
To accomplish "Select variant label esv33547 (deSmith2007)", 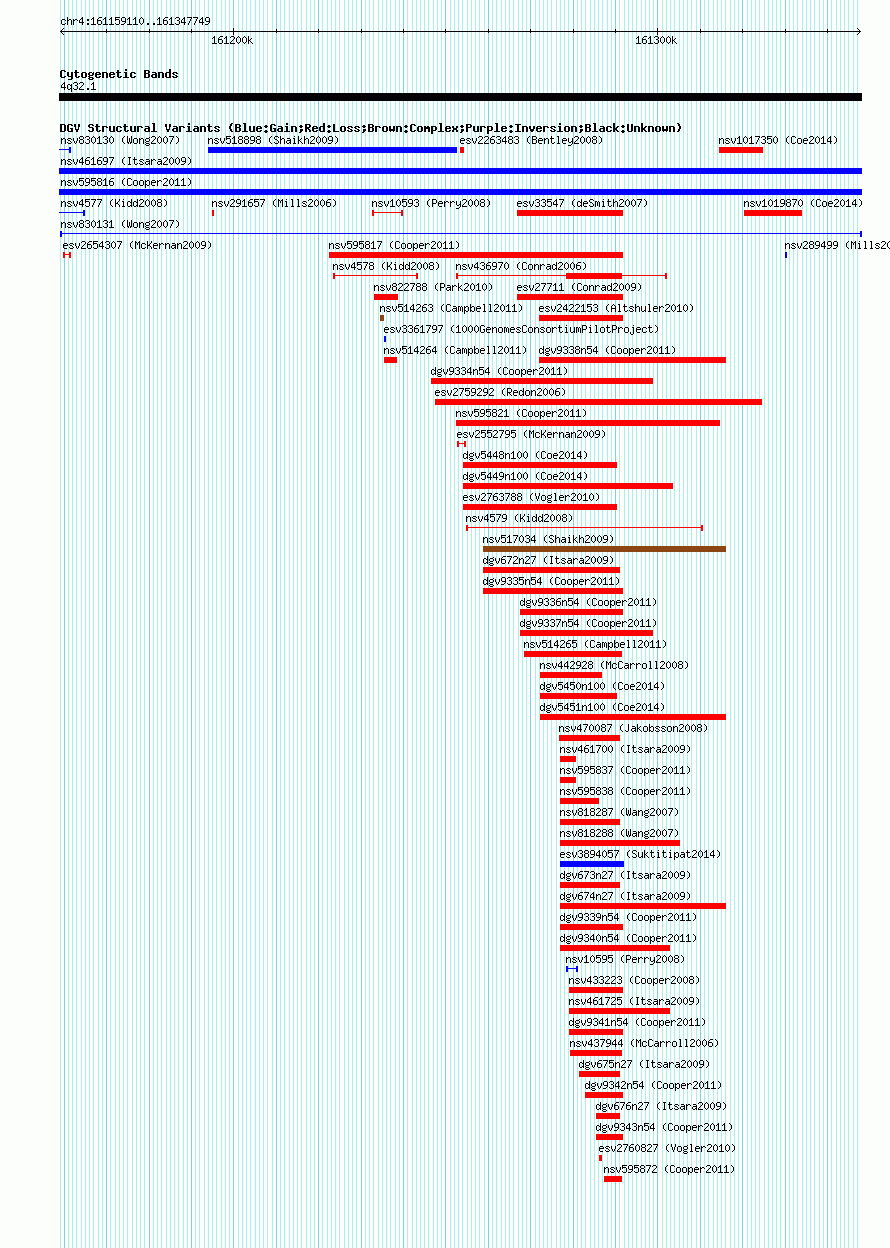I will click(x=582, y=203).
